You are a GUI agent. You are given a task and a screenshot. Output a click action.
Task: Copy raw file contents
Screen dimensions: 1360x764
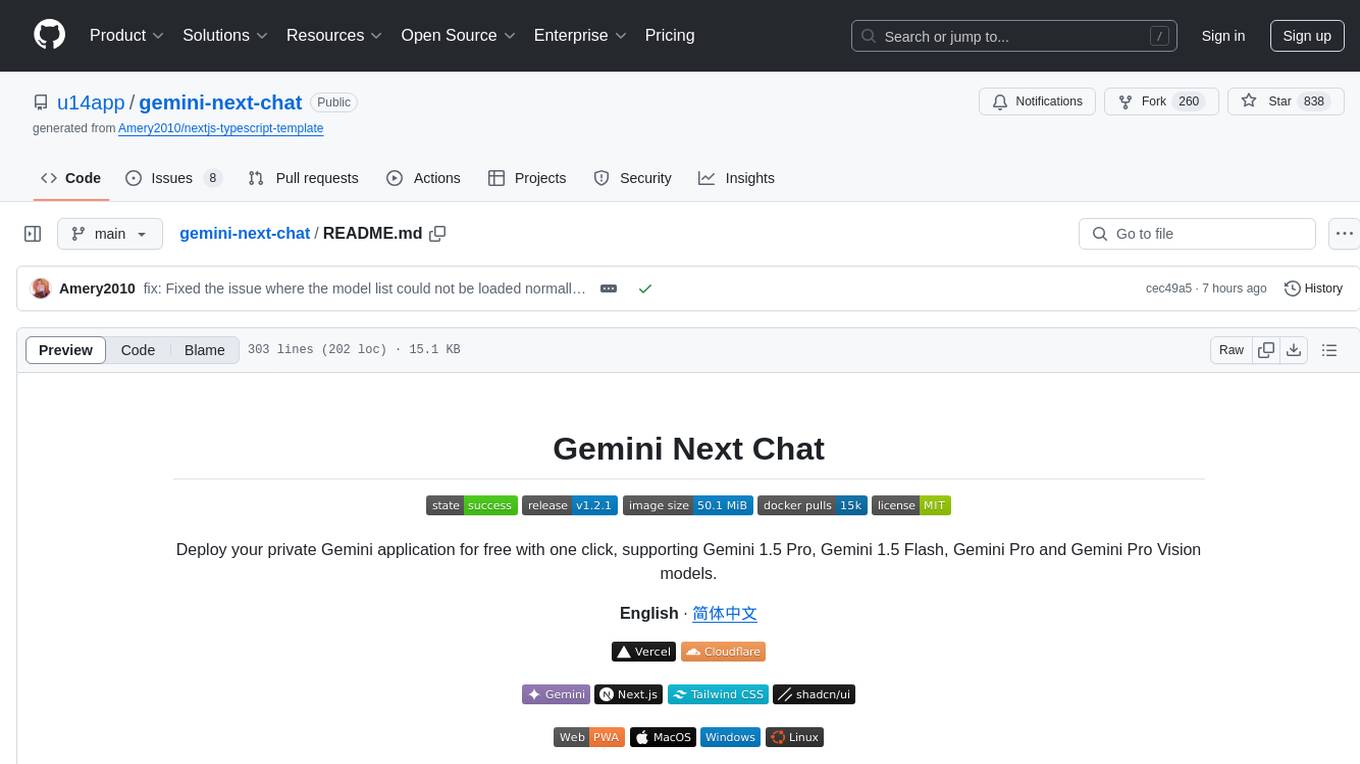[1266, 350]
